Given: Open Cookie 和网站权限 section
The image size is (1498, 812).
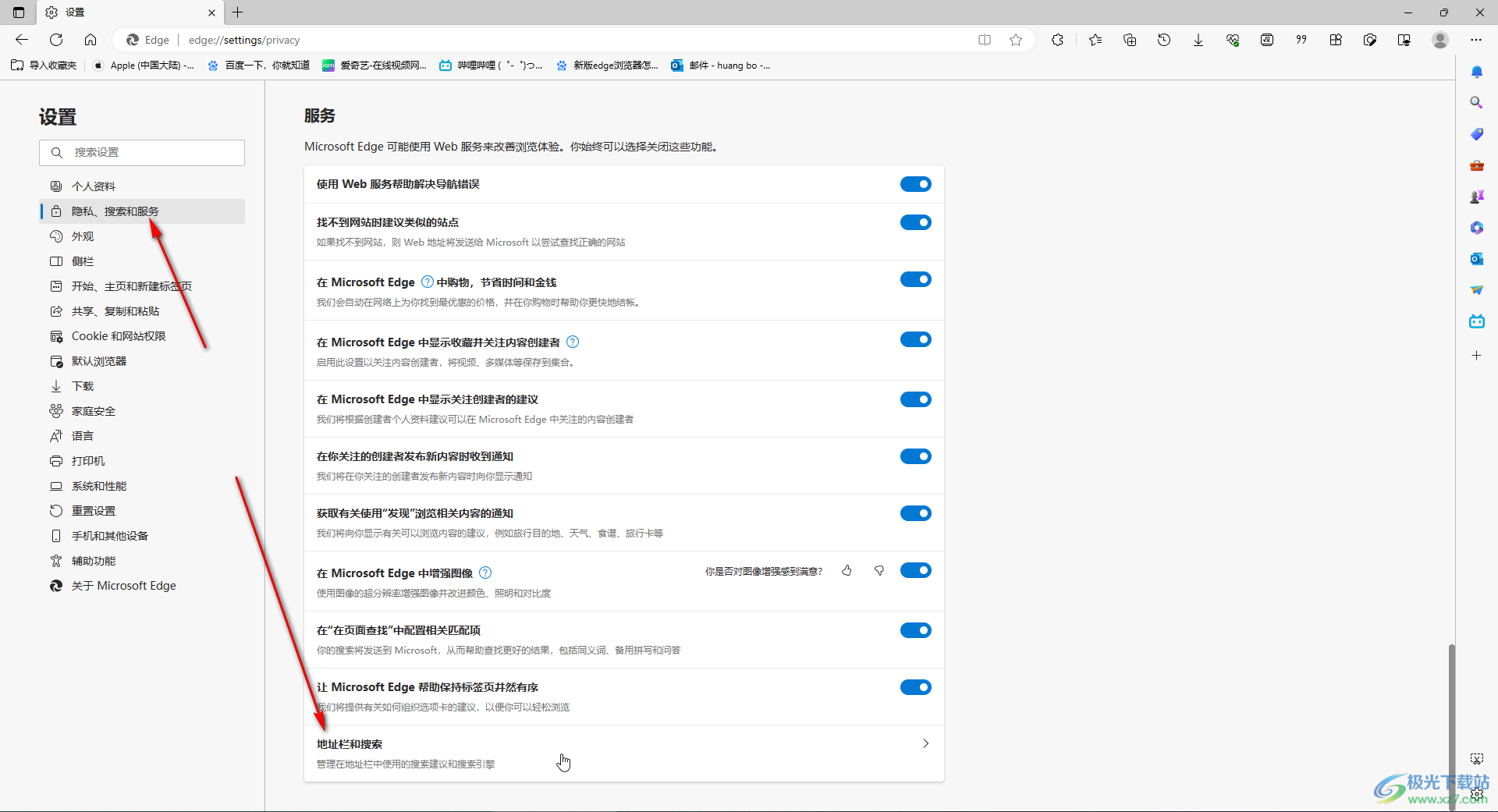Looking at the screenshot, I should click(142, 336).
